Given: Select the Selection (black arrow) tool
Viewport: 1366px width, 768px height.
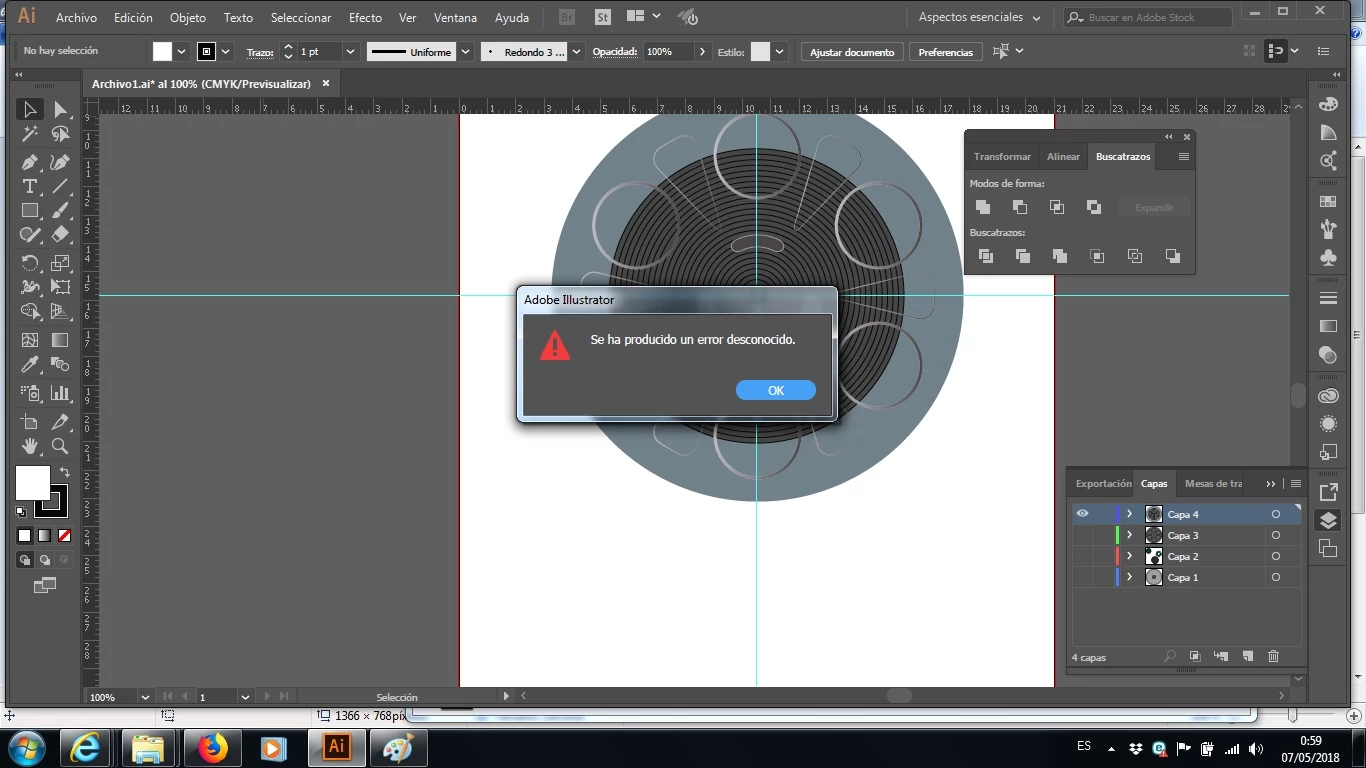Looking at the screenshot, I should point(30,109).
